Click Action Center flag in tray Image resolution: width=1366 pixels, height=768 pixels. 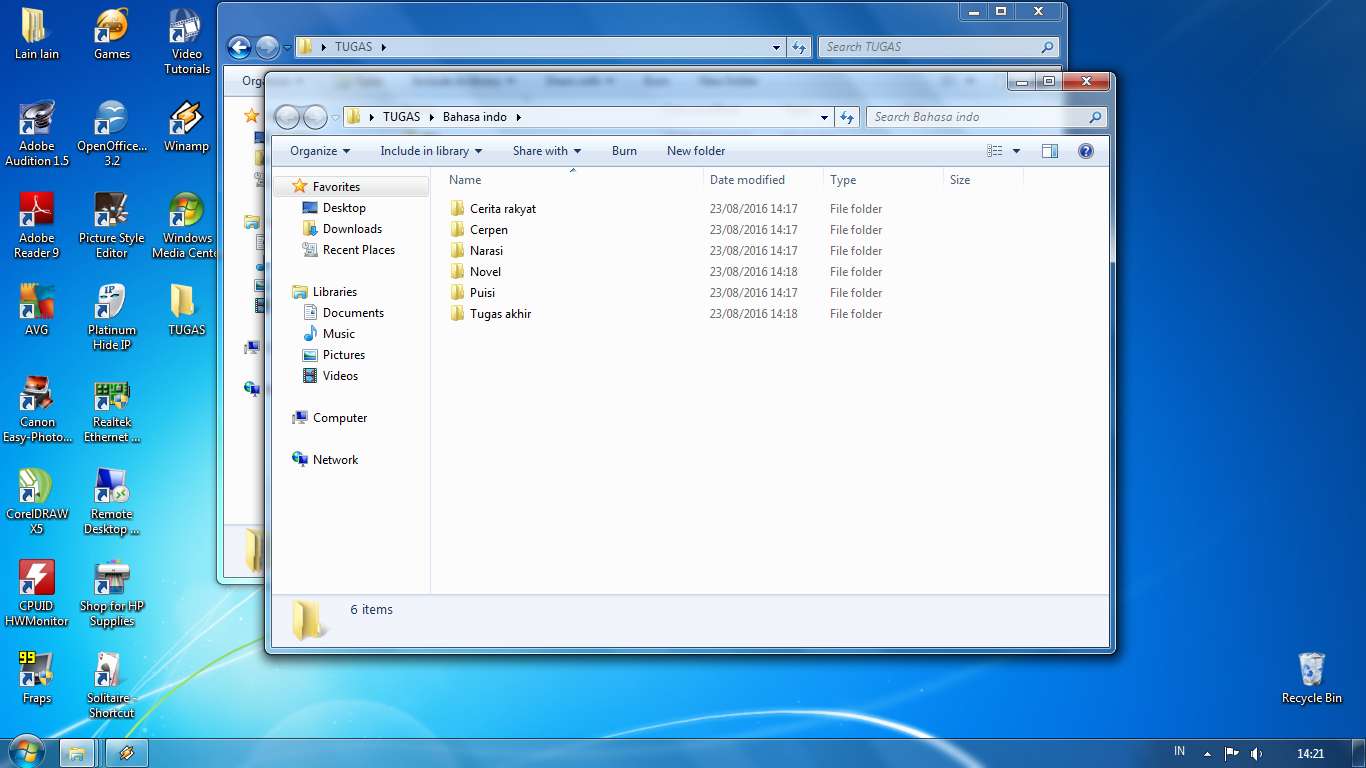coord(1232,753)
